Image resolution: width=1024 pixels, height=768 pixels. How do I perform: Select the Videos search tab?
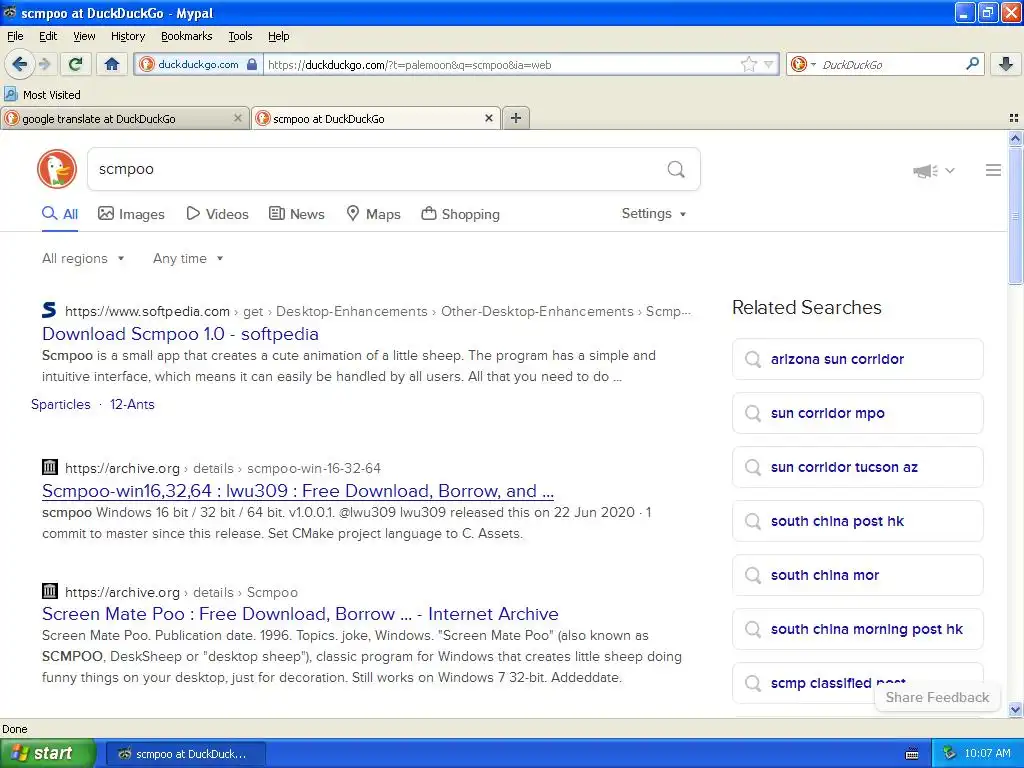tap(217, 214)
